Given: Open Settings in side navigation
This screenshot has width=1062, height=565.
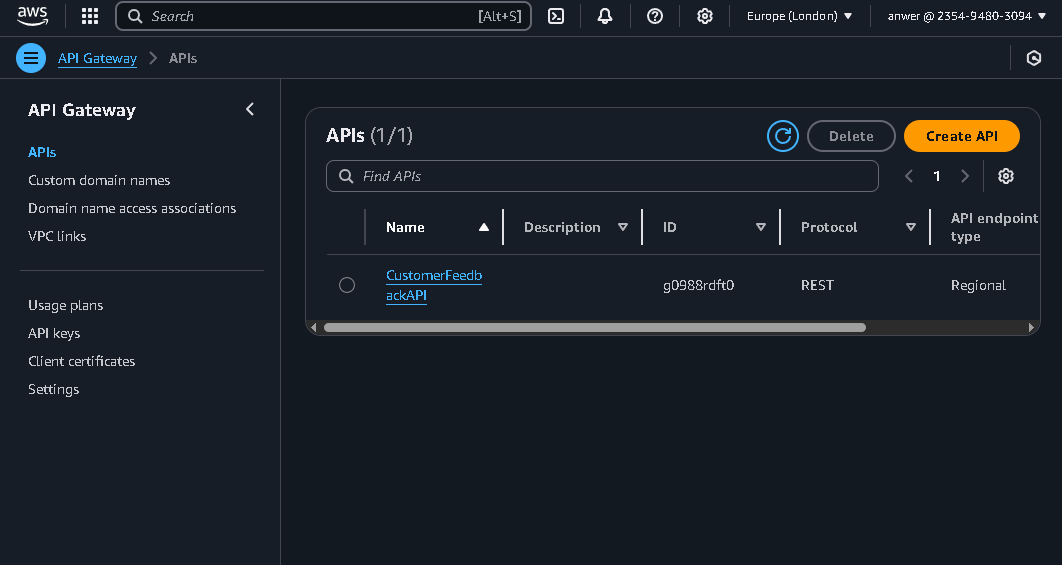Looking at the screenshot, I should point(54,389).
